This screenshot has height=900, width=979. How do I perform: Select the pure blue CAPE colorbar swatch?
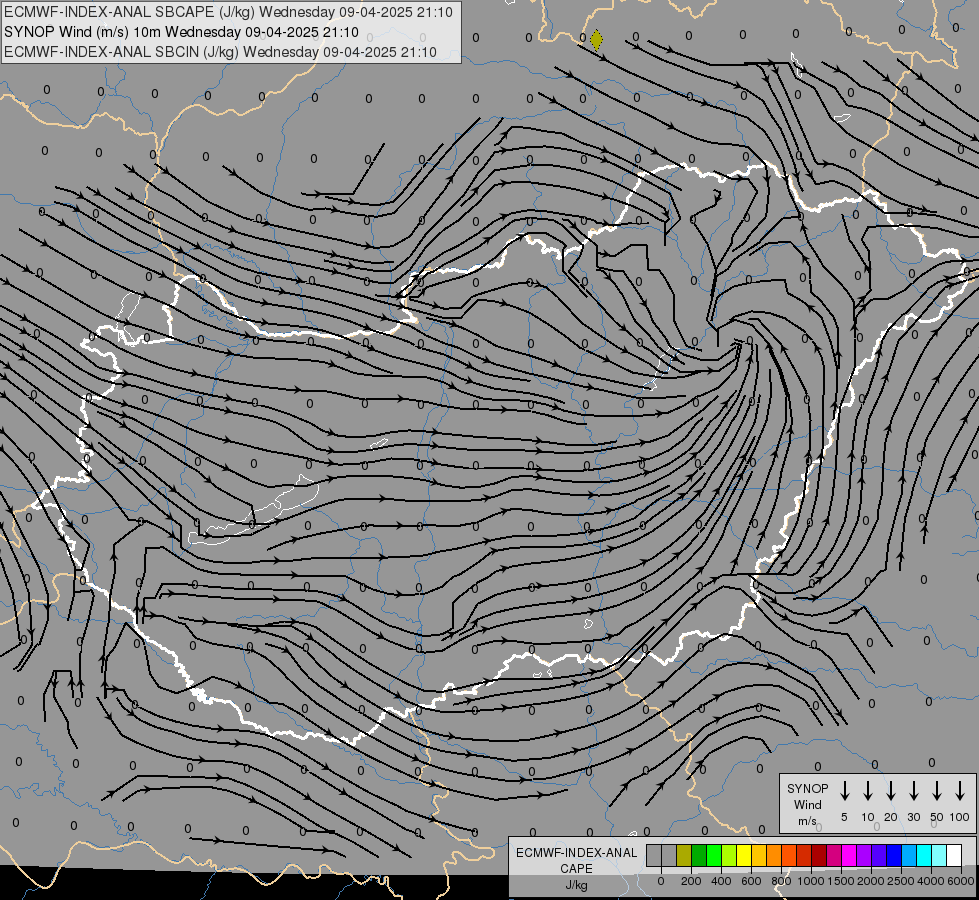893,855
